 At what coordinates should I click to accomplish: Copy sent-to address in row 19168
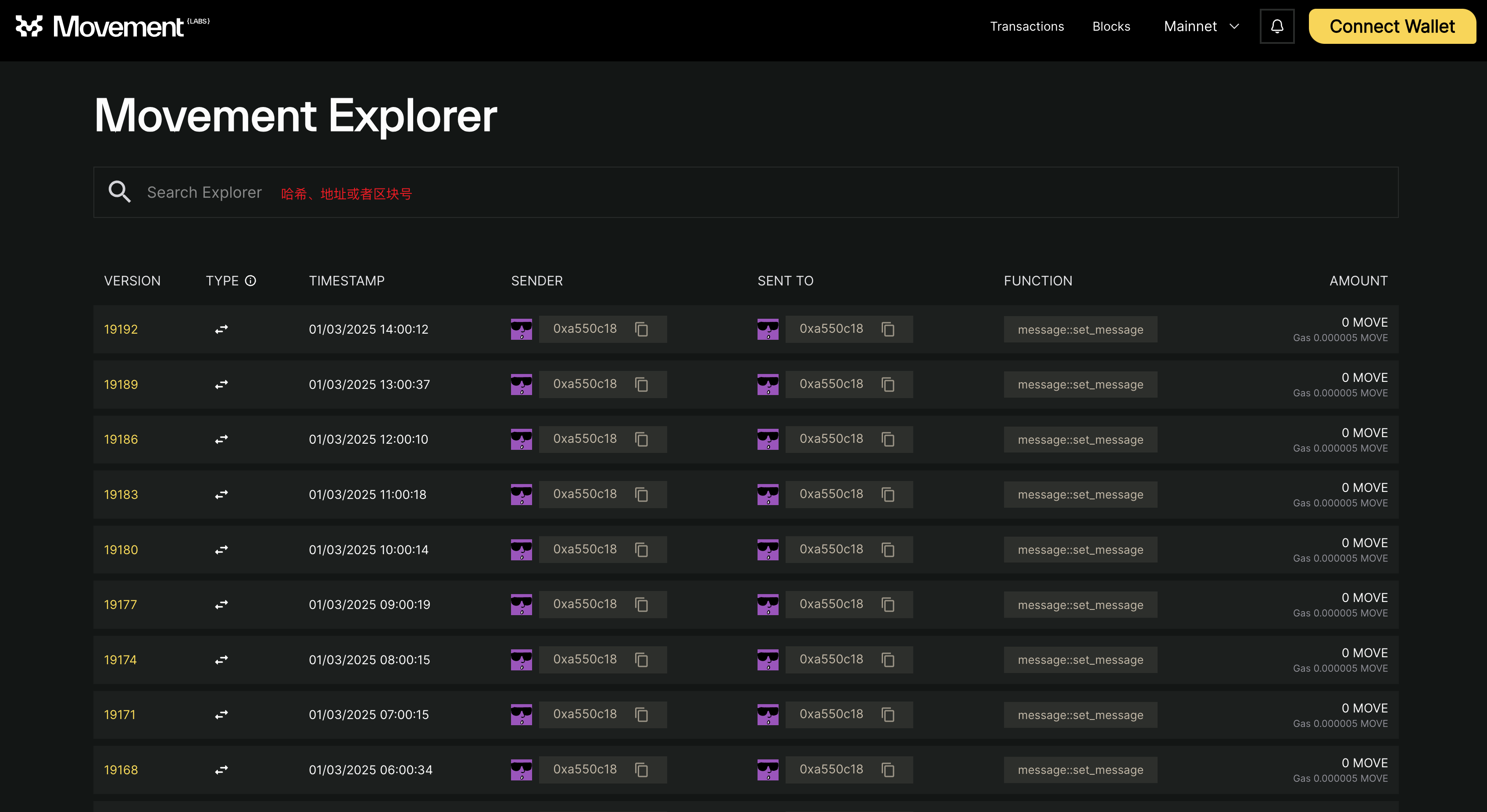pos(888,770)
